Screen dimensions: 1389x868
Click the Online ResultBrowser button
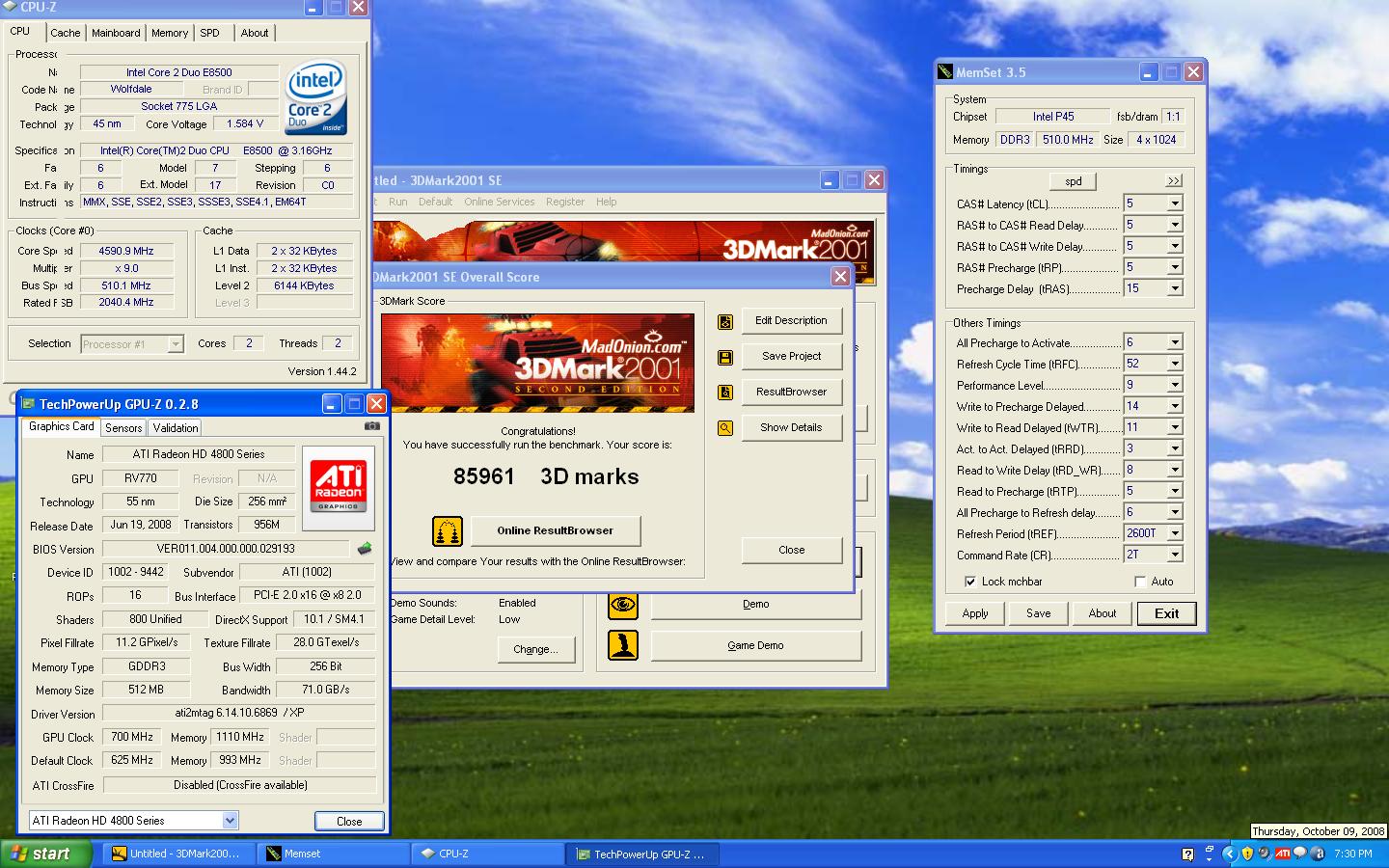(555, 530)
